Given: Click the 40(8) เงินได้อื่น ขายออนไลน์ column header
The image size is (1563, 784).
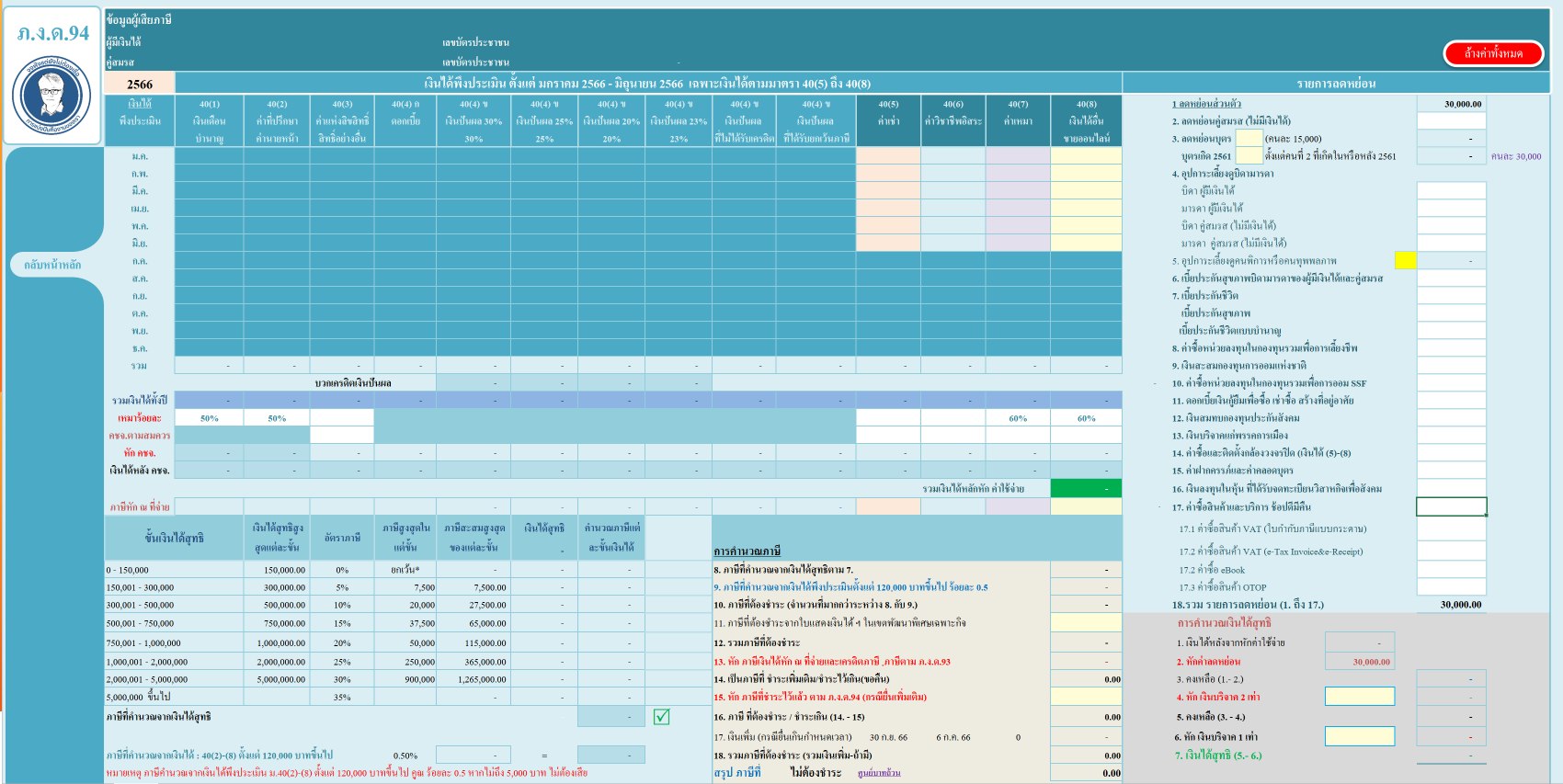Looking at the screenshot, I should (1086, 121).
